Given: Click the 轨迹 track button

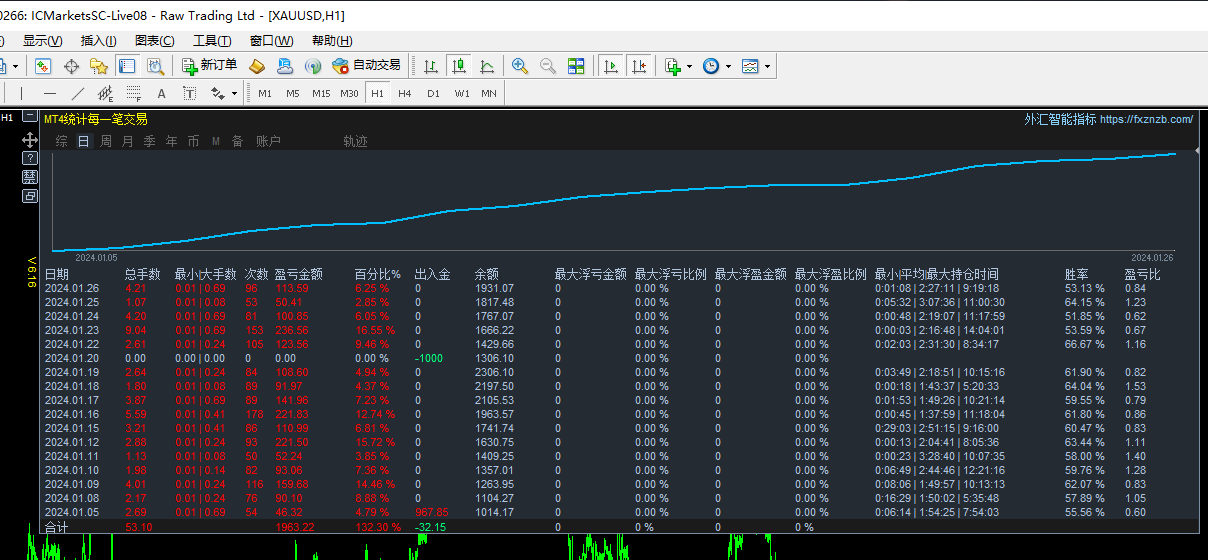Looking at the screenshot, I should point(355,141).
